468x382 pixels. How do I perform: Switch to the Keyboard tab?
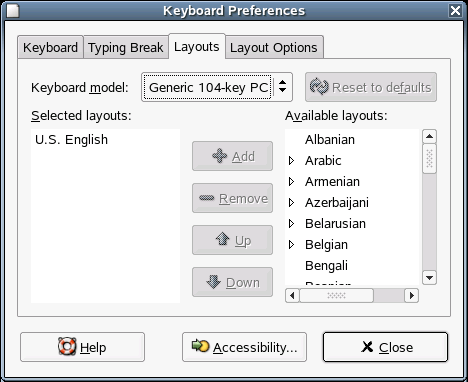coord(50,47)
